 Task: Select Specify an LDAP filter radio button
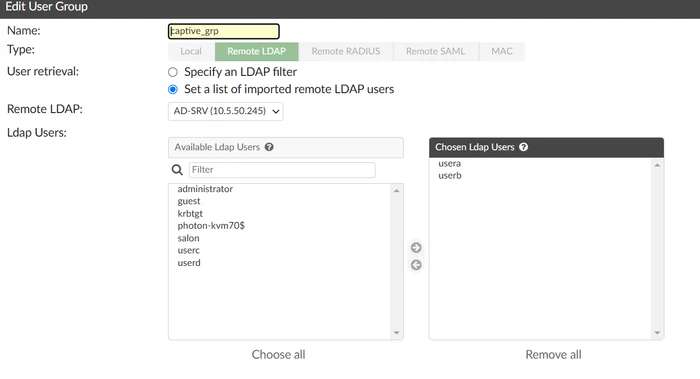(173, 72)
